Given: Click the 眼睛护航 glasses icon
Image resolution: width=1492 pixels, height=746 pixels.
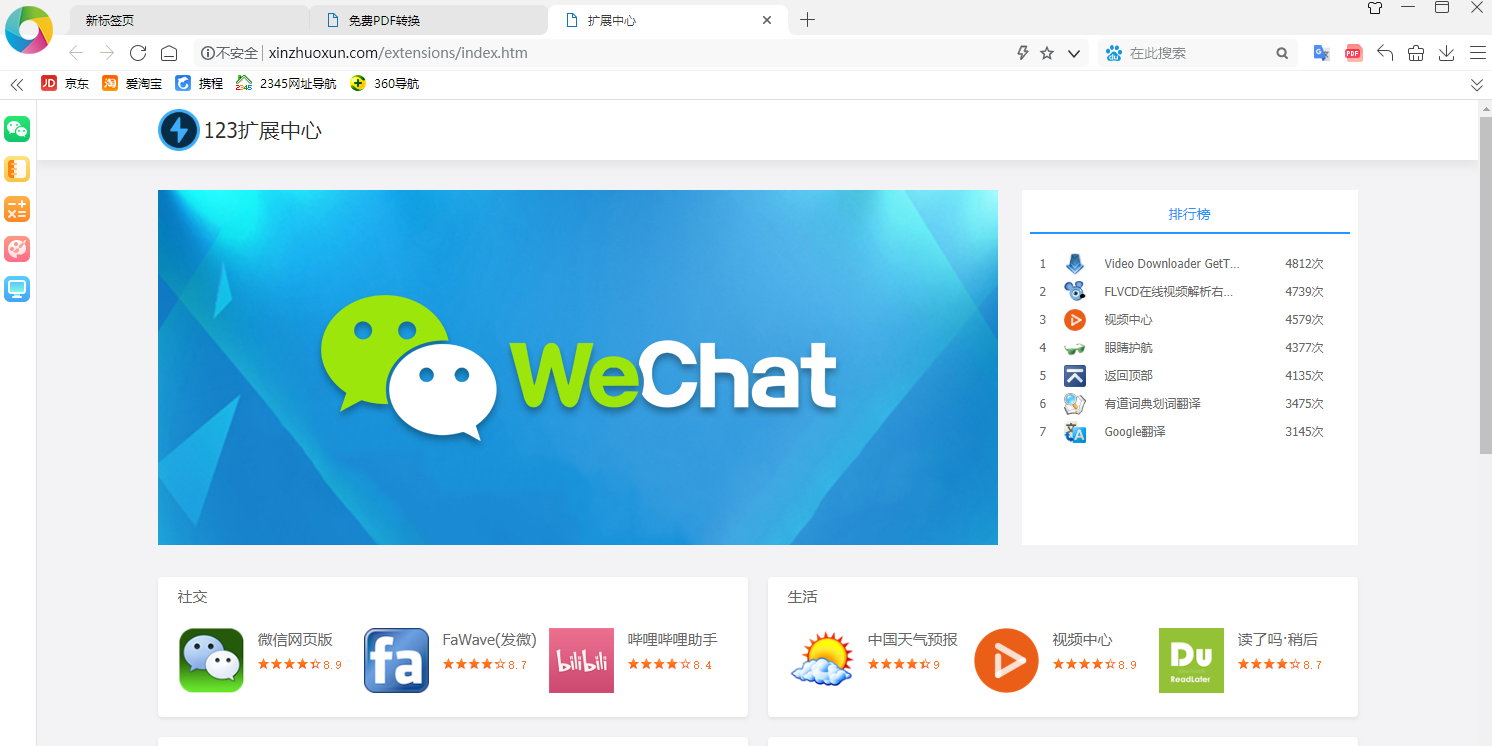Looking at the screenshot, I should 1075,348.
